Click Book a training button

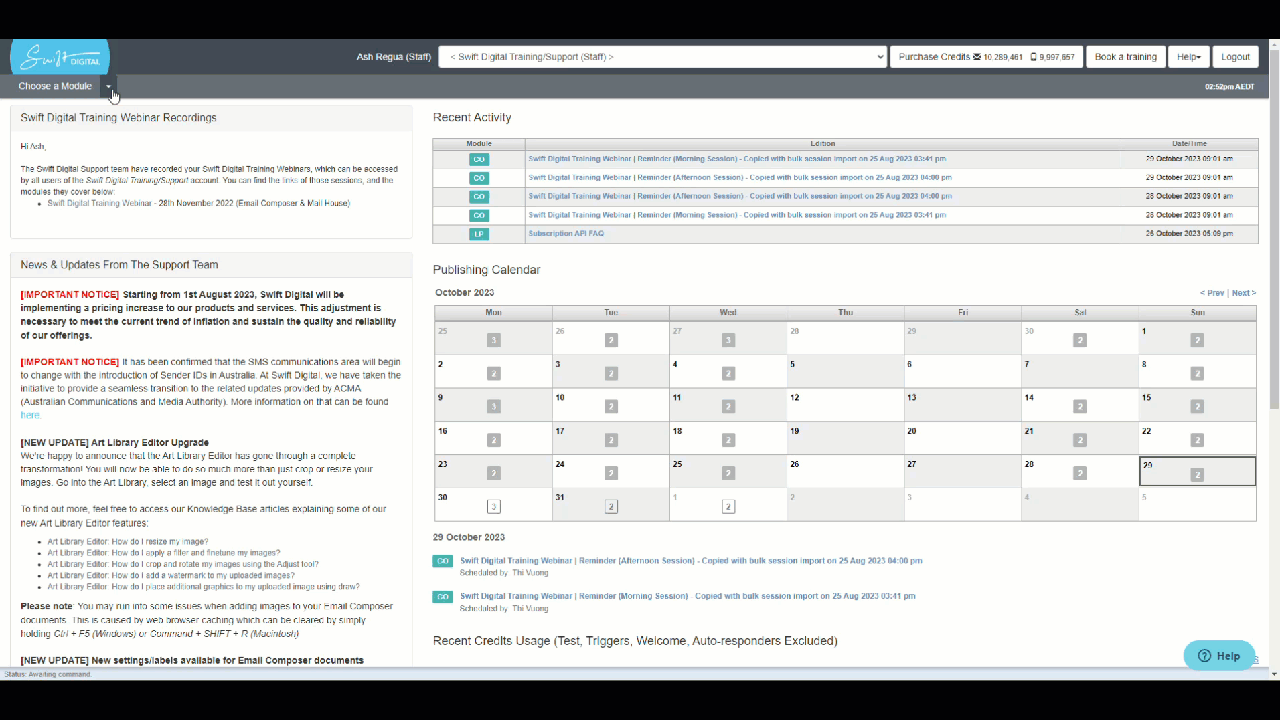click(x=1125, y=57)
